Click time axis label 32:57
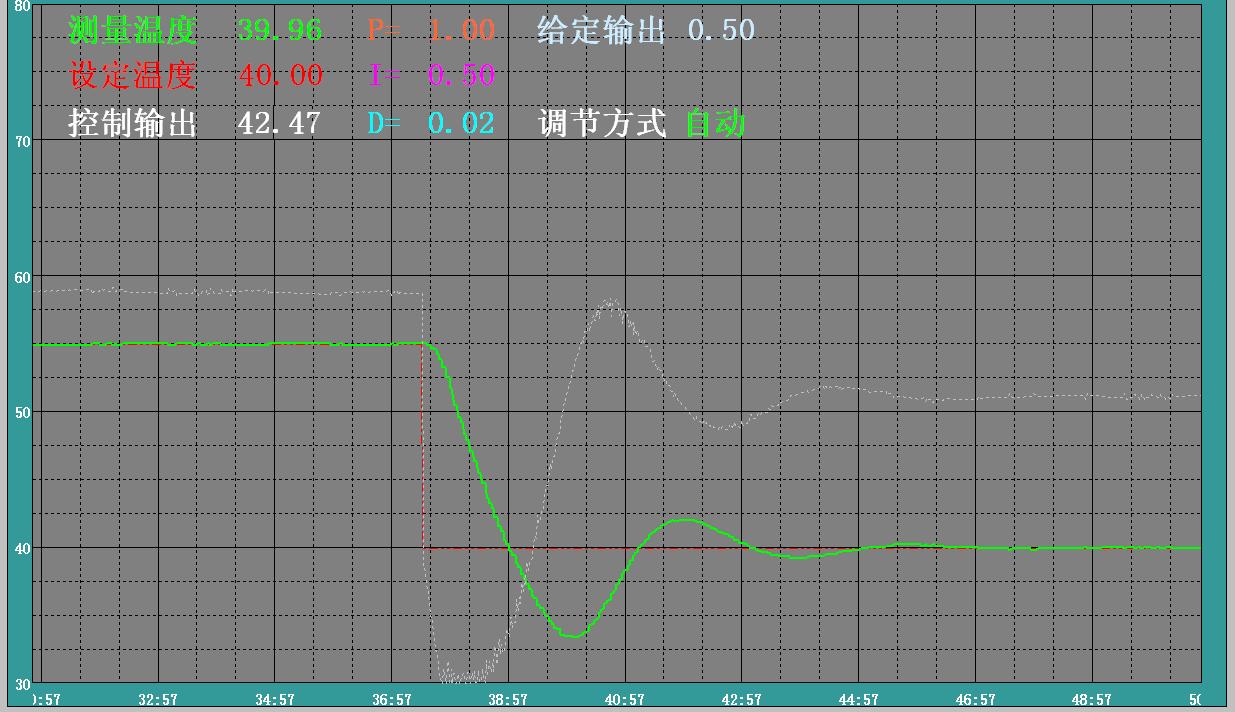1235x712 pixels. (x=158, y=700)
